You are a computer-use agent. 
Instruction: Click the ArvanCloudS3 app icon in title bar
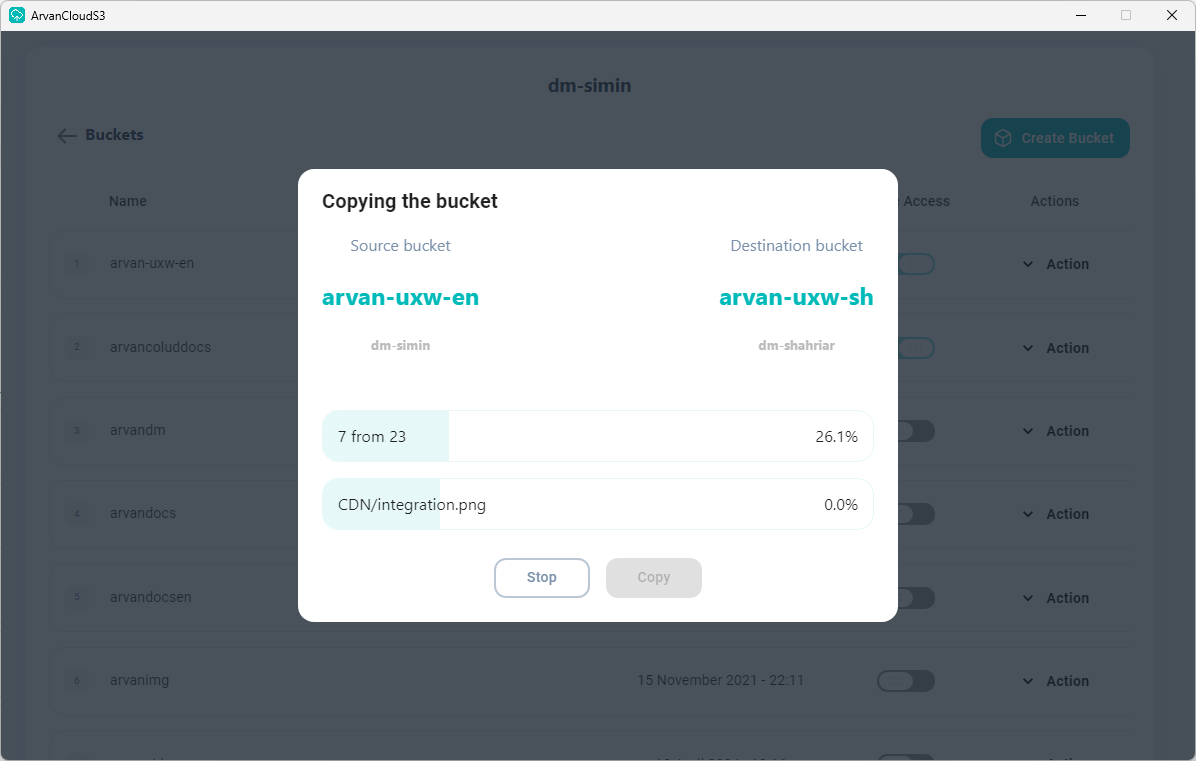tap(17, 15)
